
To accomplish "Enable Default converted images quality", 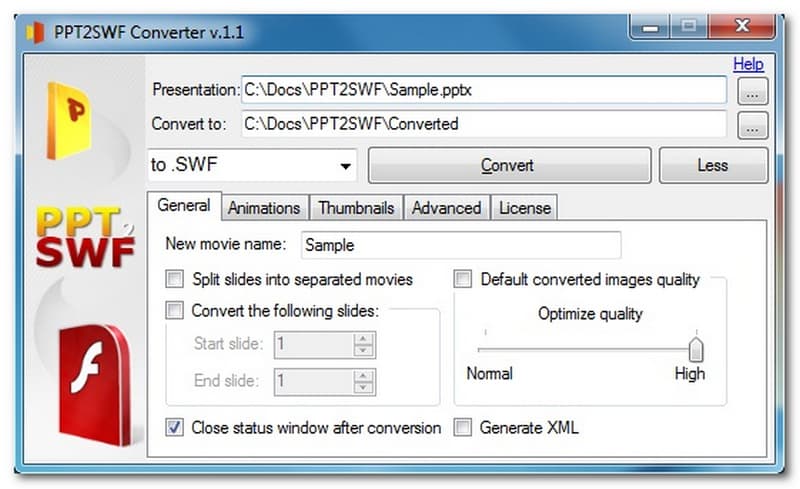I will [x=464, y=280].
